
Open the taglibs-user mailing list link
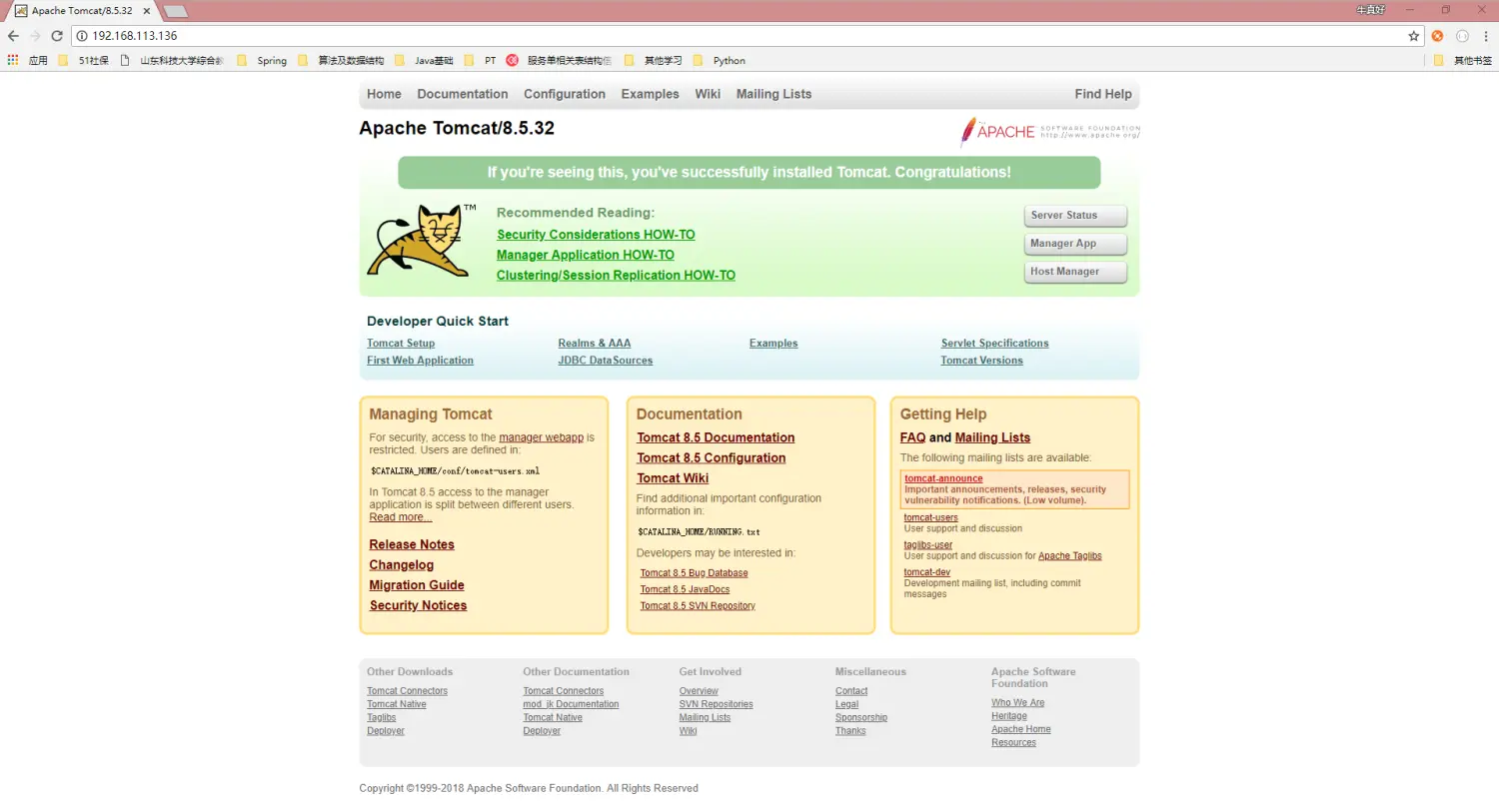927,545
